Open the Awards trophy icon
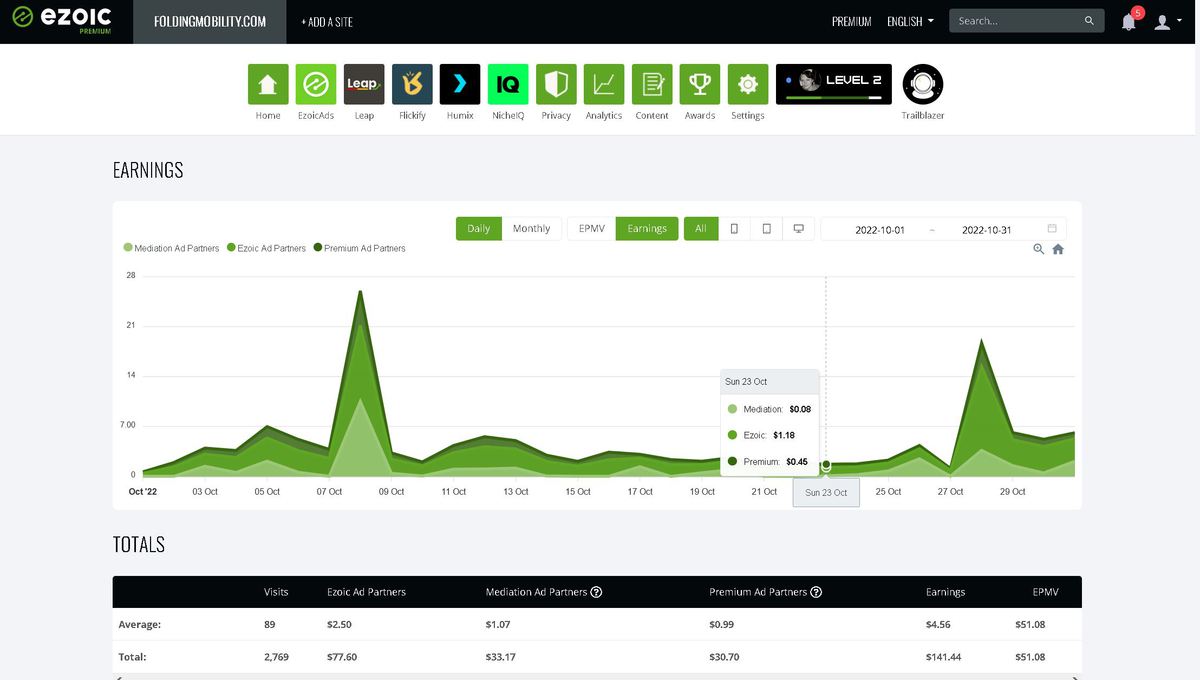Screen dimensions: 1200x680 [x=700, y=84]
